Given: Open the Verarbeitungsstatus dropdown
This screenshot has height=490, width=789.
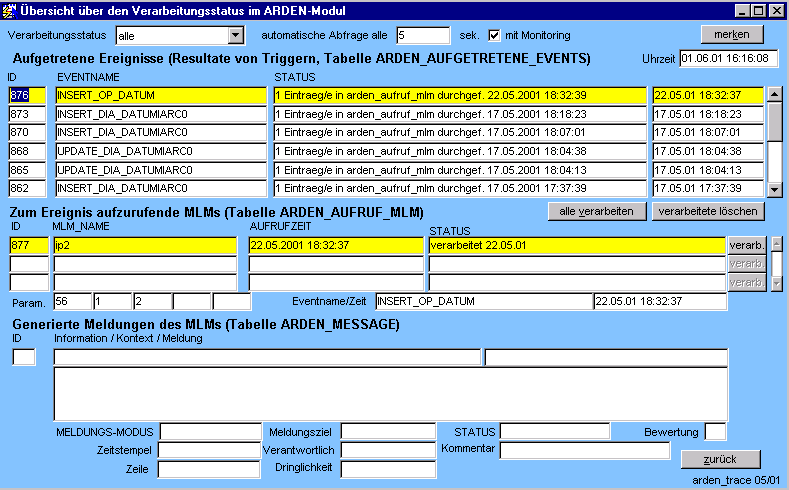Looking at the screenshot, I should tap(236, 36).
